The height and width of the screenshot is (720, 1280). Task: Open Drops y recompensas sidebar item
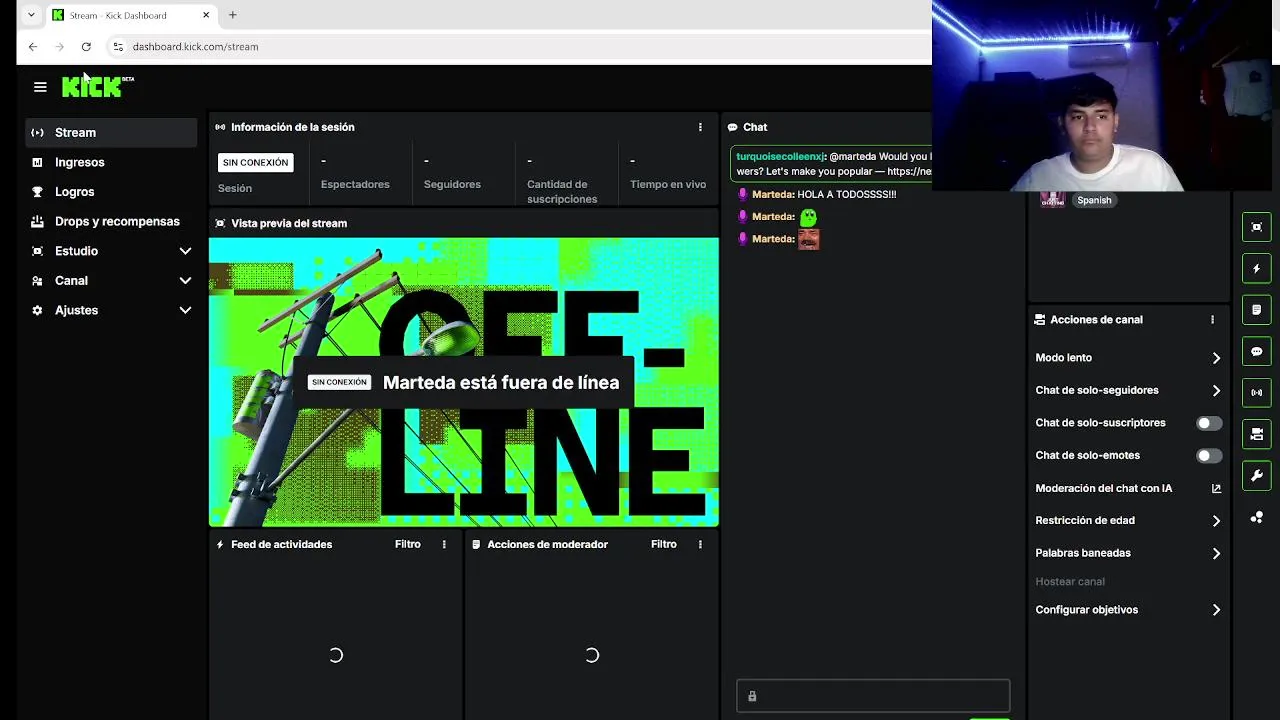[x=111, y=221]
